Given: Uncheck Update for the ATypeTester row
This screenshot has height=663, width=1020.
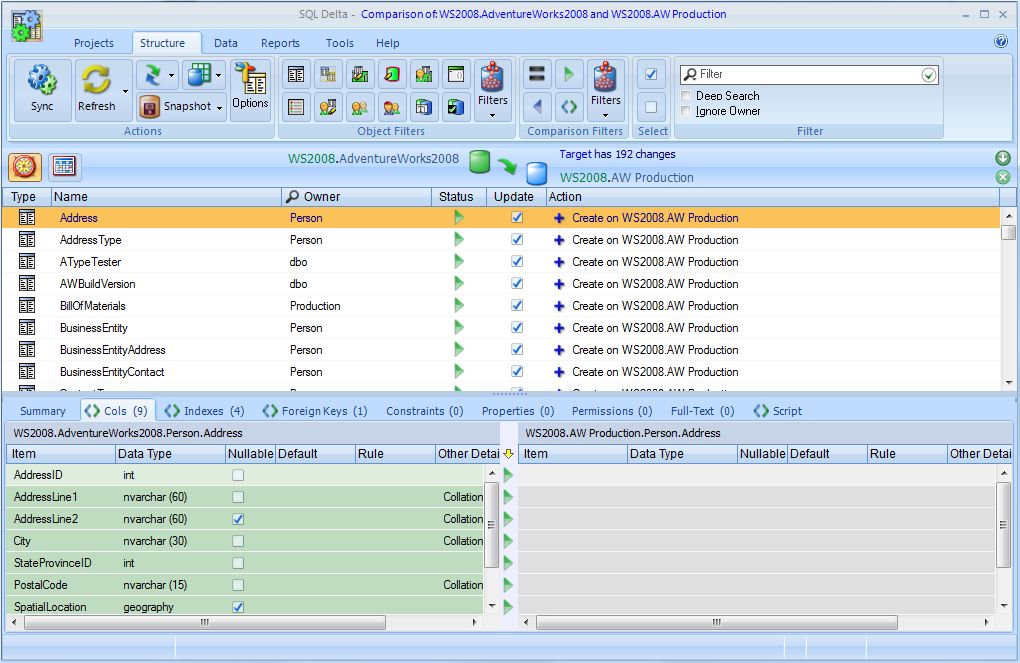Looking at the screenshot, I should click(x=517, y=262).
